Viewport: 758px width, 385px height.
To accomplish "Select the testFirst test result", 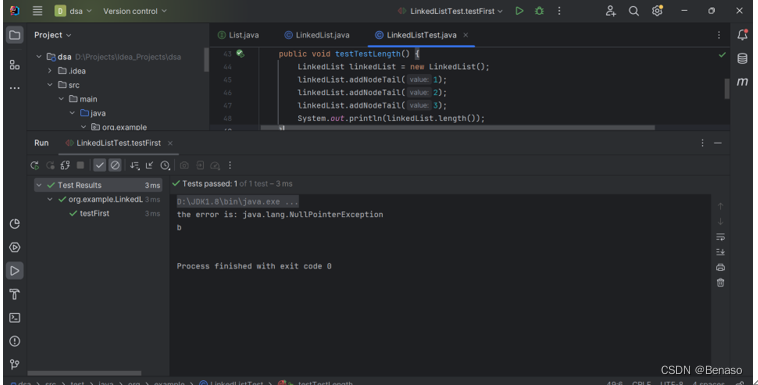I will (x=94, y=213).
